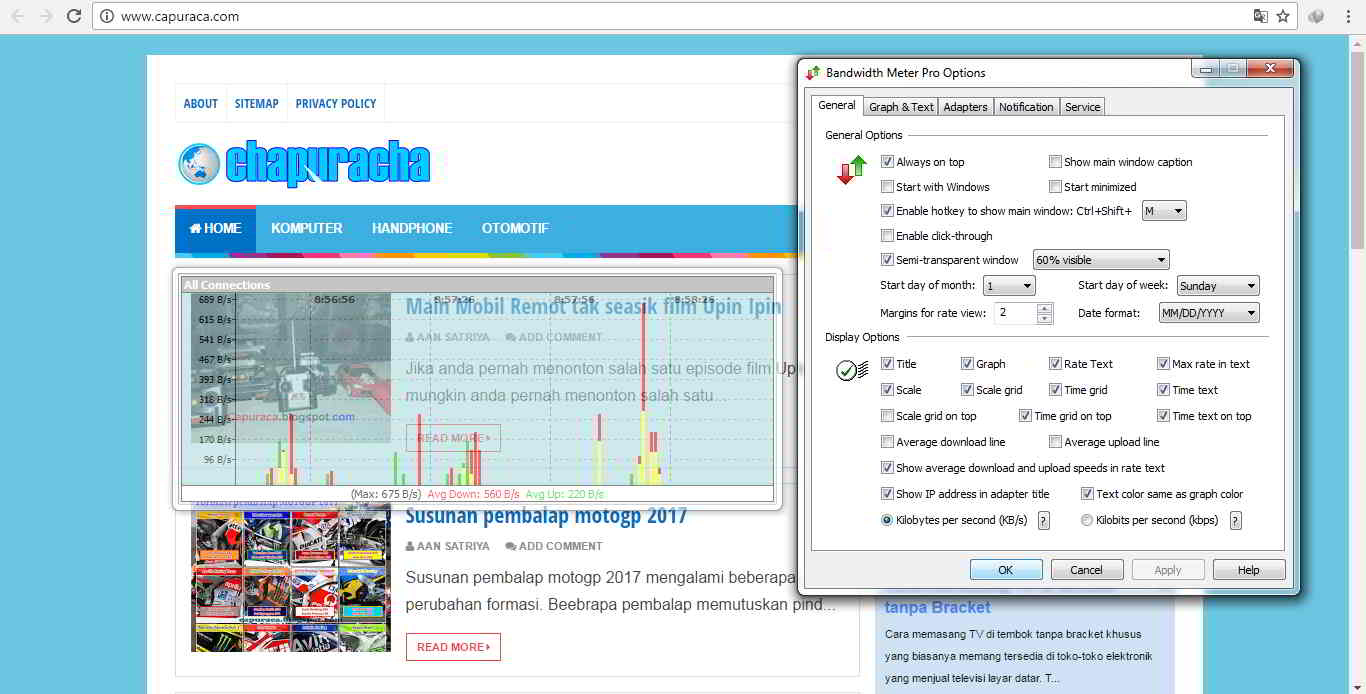This screenshot has width=1366, height=694.
Task: Click the Bandwidth Meter Pro title bar arrows icon
Action: [813, 72]
